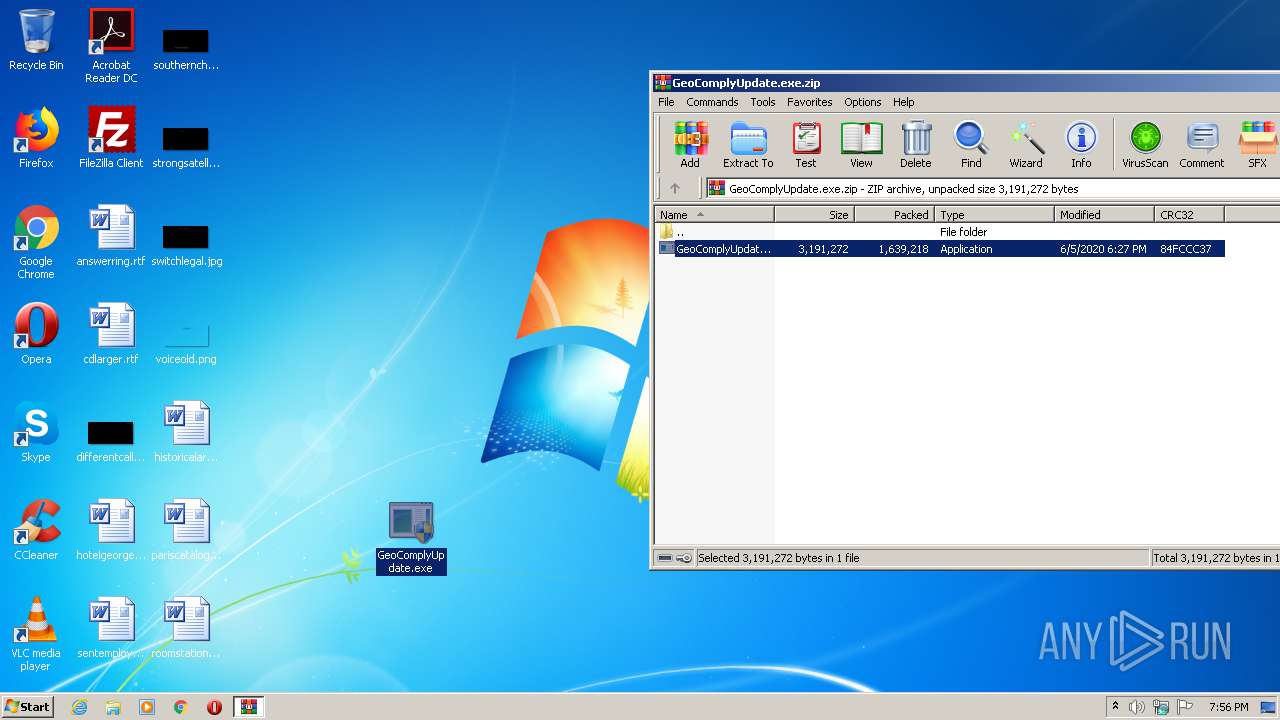This screenshot has height=720, width=1280.
Task: Open Chrome from the taskbar
Action: coord(181,707)
